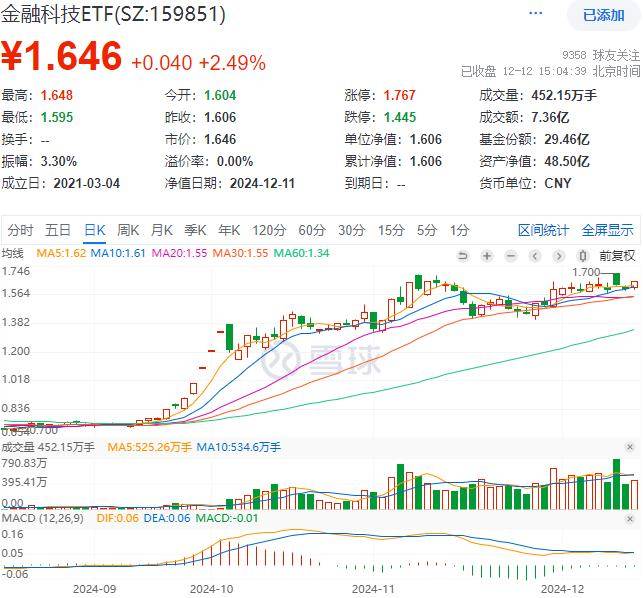This screenshot has width=643, height=598.
Task: Select the 周K tab
Action: (128, 230)
